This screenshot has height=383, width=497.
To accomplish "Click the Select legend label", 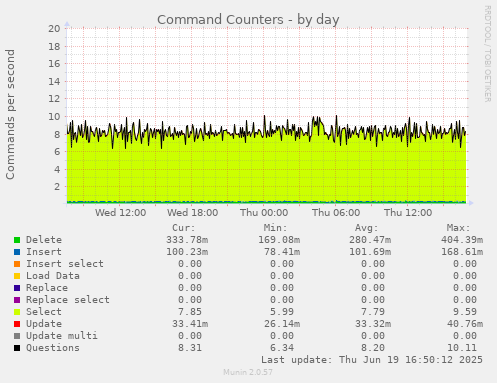I will coord(44,312).
